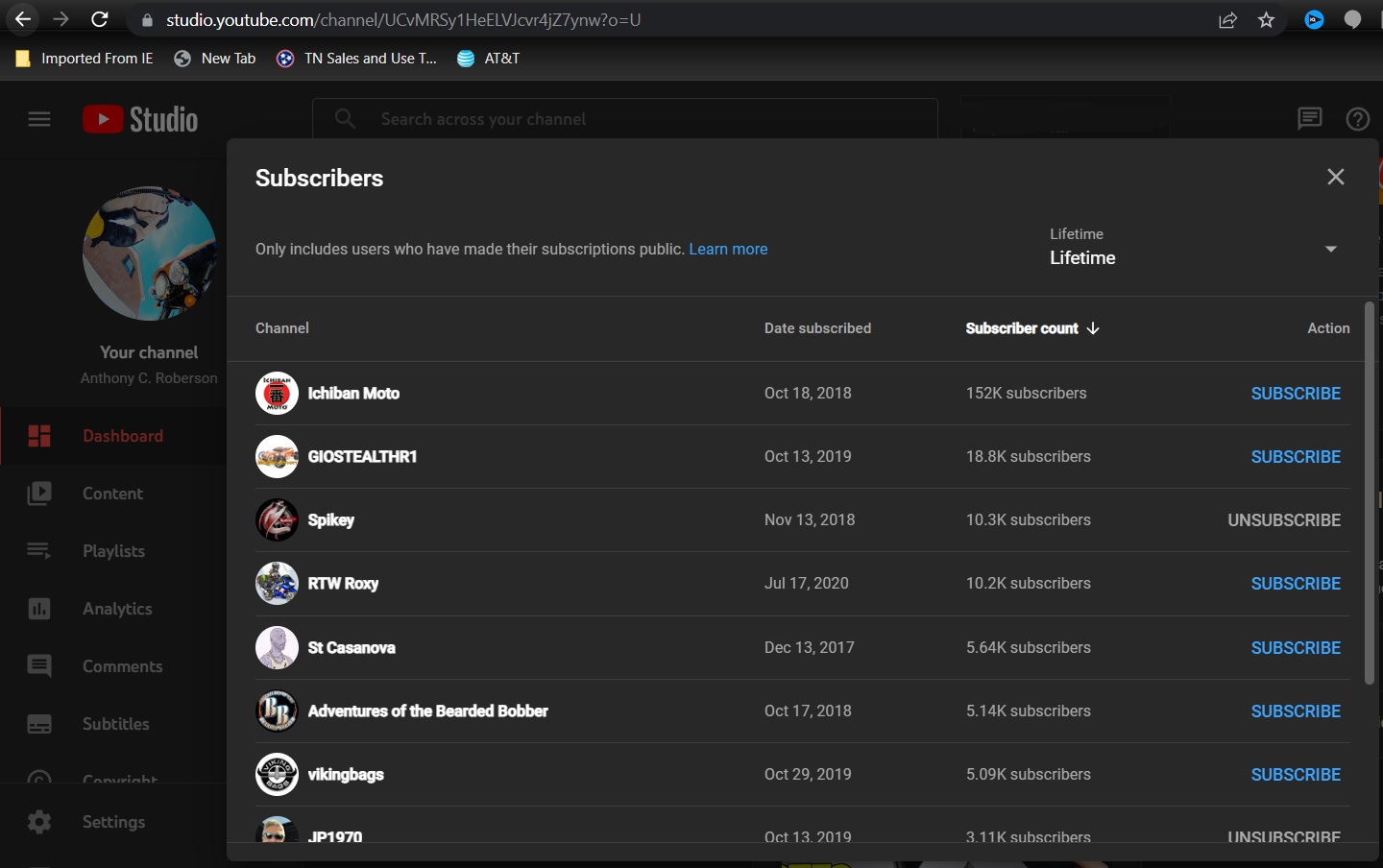Subscribe to GIOSTEALTHR1

pos(1296,457)
